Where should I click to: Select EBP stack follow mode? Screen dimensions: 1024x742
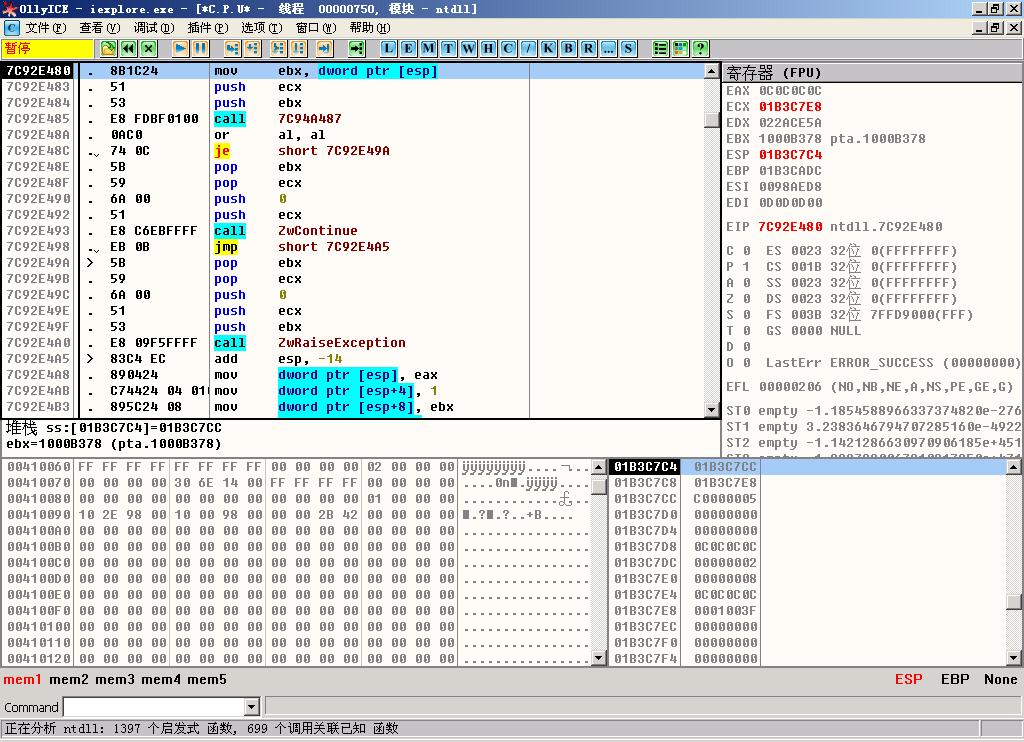point(955,679)
